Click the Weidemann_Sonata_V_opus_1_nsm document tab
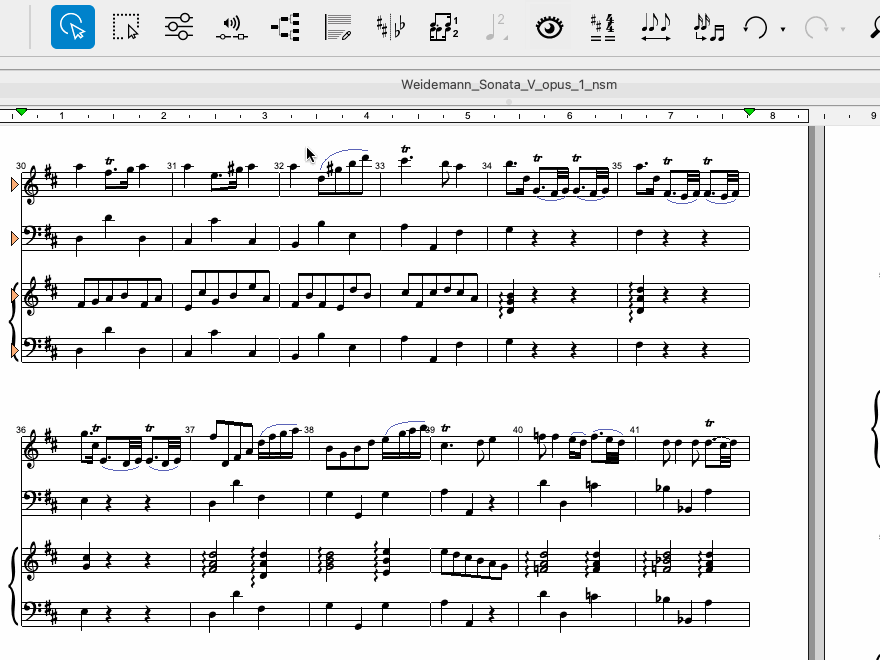The image size is (880, 660). coord(508,84)
